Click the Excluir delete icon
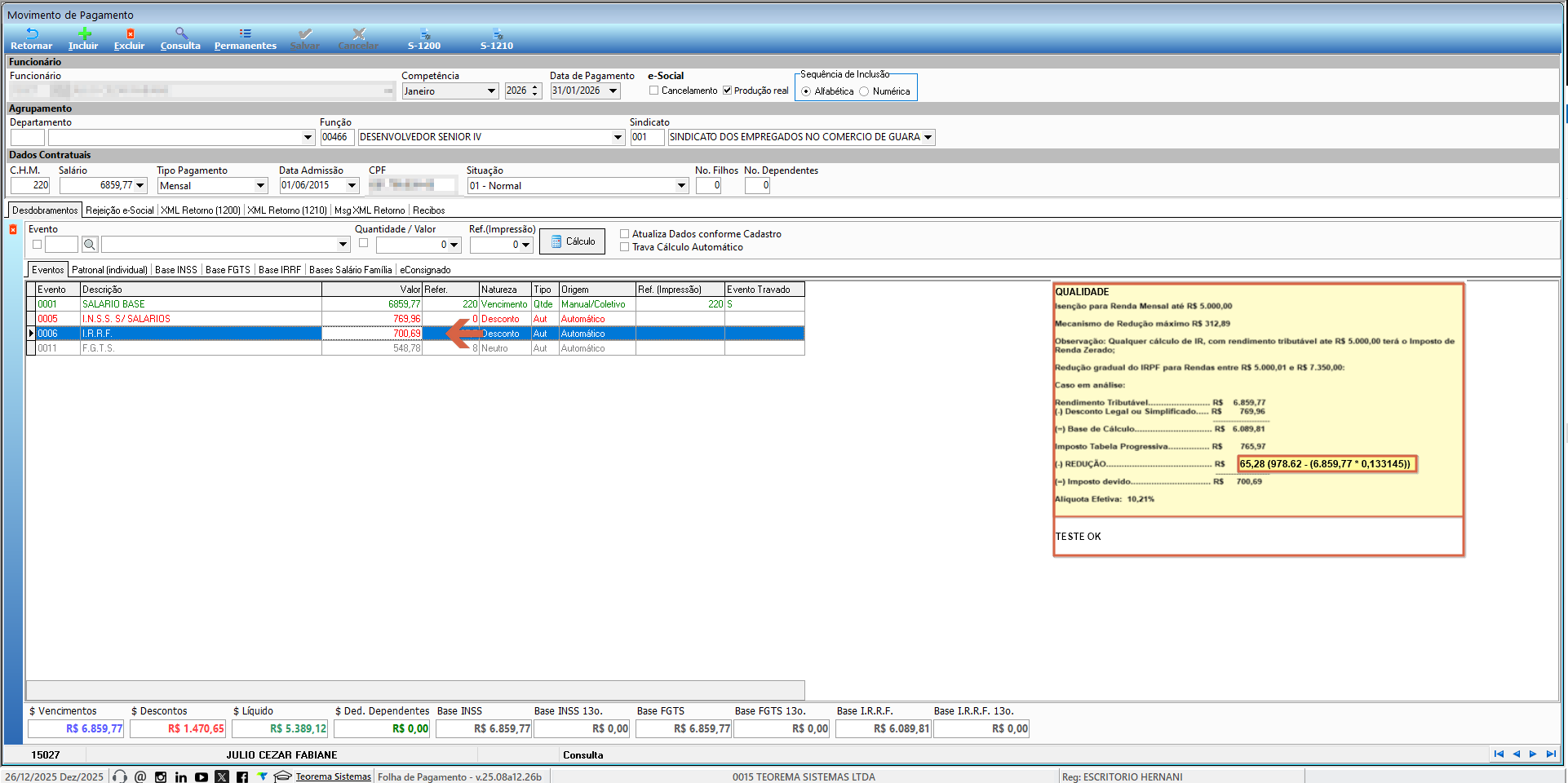Screen dimensions: 1568x783 click(x=130, y=34)
